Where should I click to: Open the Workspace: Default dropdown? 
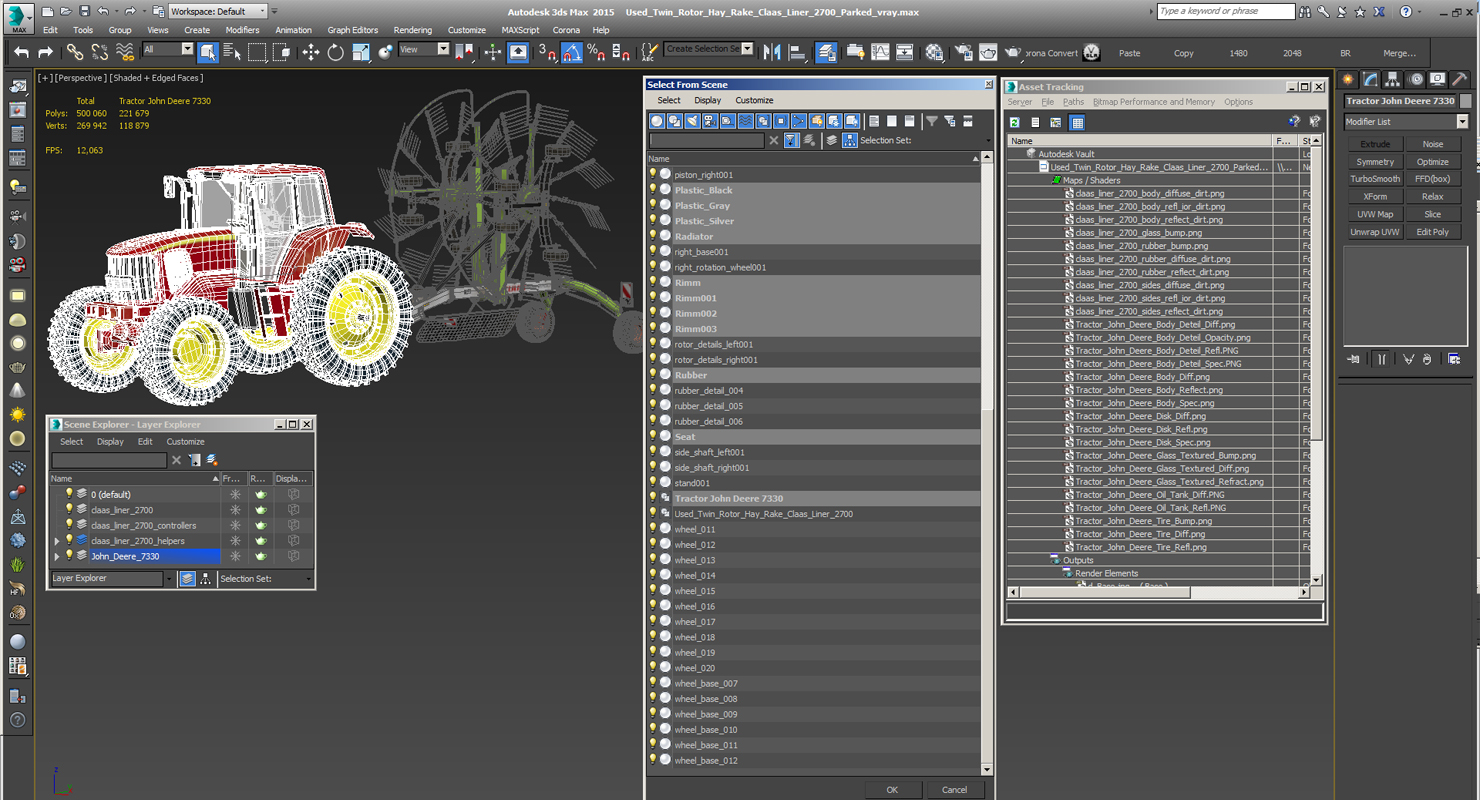[217, 11]
